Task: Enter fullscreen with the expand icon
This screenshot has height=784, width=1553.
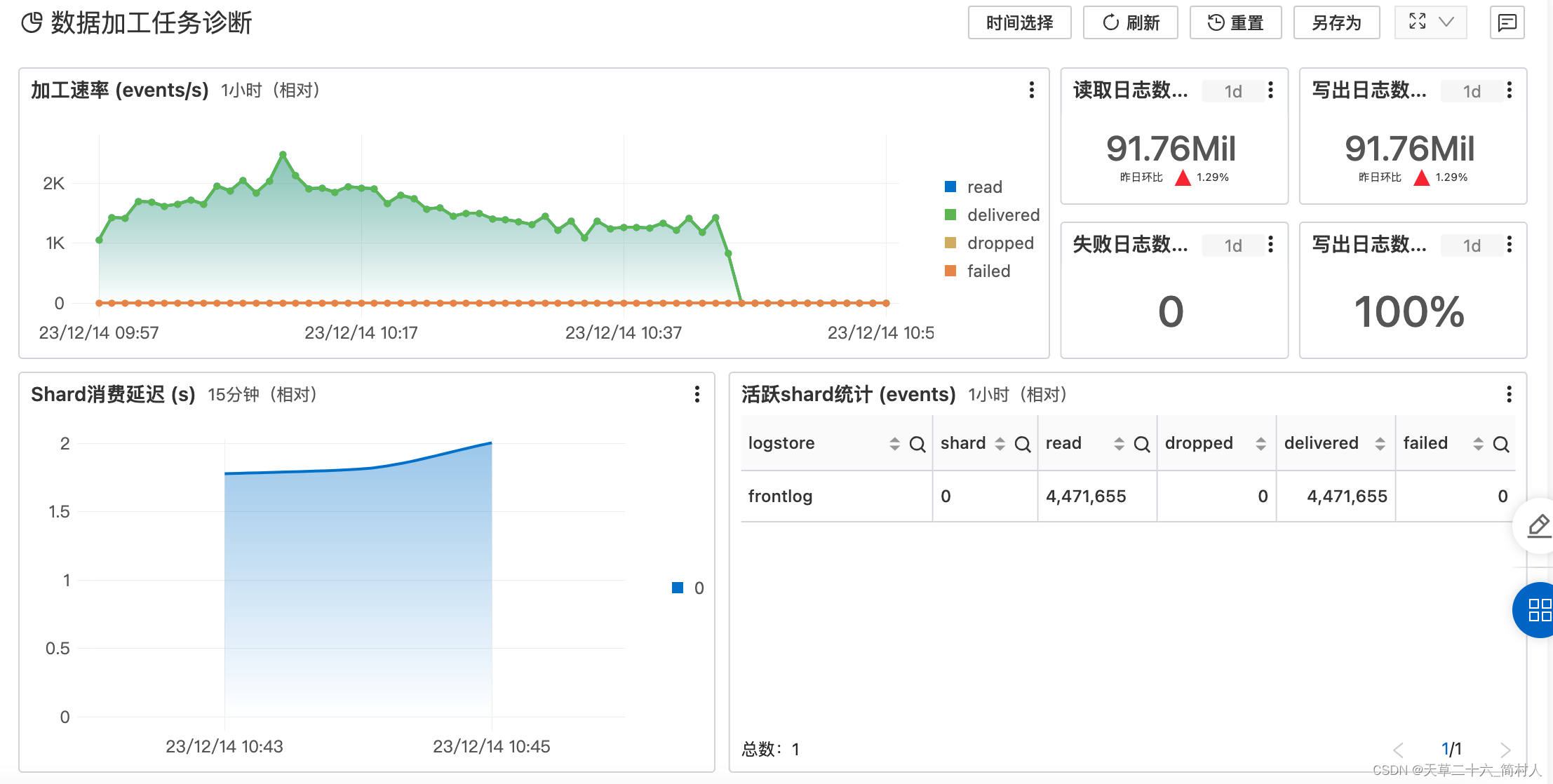Action: [1417, 22]
